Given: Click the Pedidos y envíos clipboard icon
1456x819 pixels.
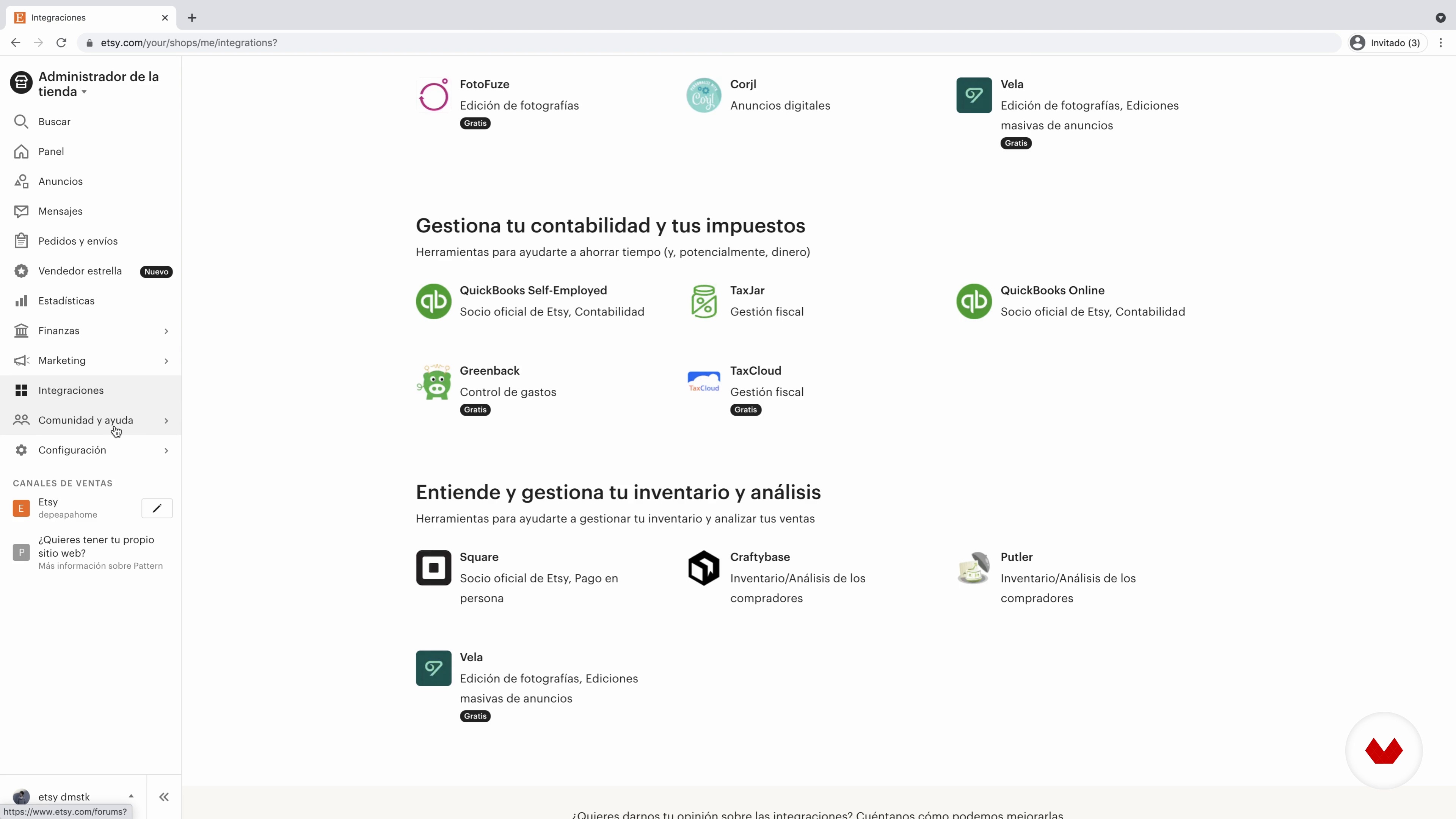Looking at the screenshot, I should click(x=21, y=241).
